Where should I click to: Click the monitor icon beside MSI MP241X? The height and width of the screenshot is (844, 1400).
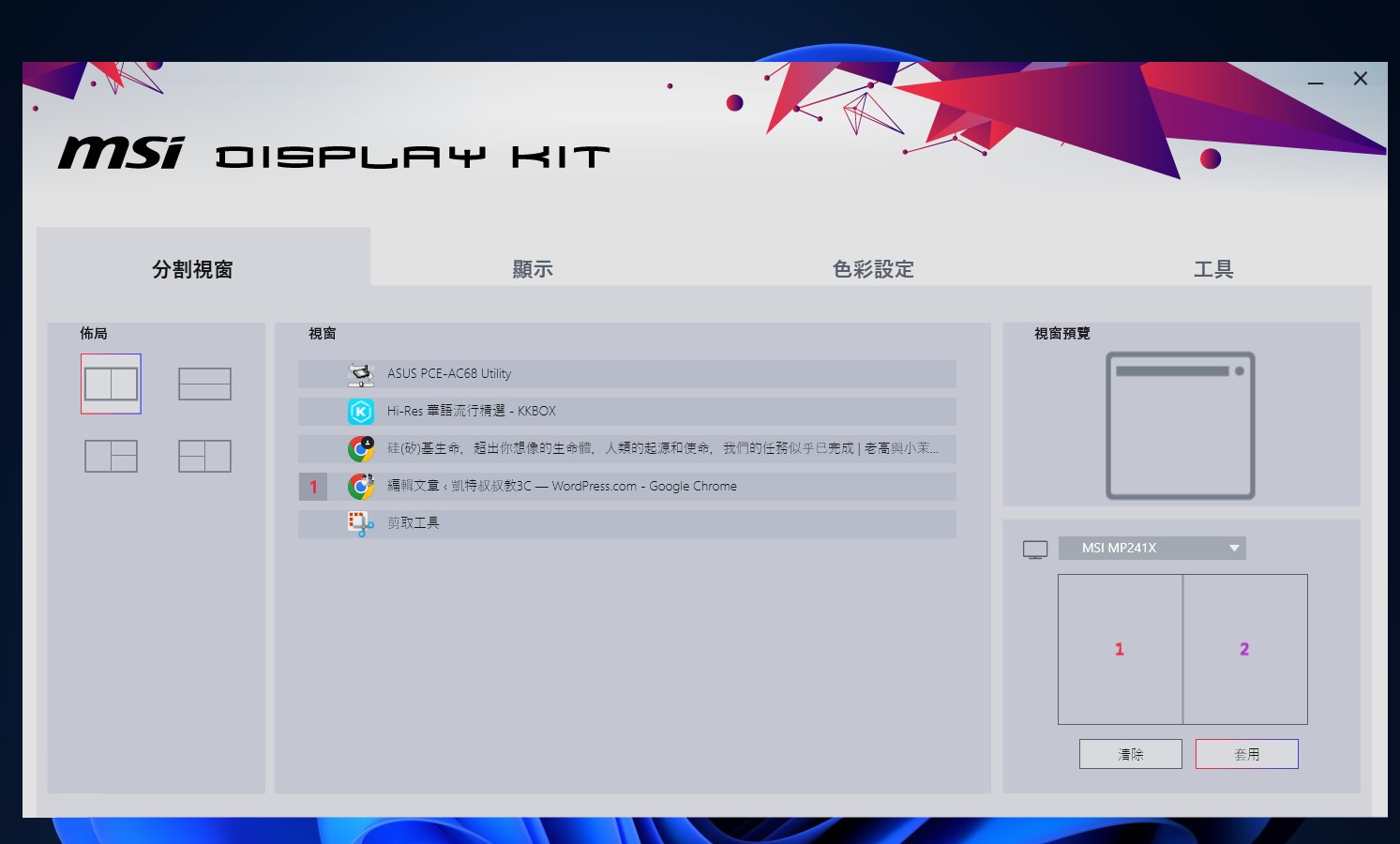[1035, 550]
